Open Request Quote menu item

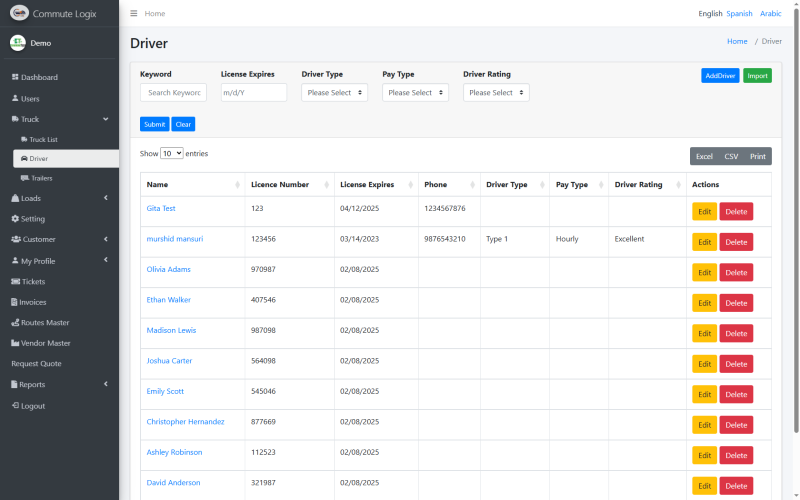[x=36, y=364]
